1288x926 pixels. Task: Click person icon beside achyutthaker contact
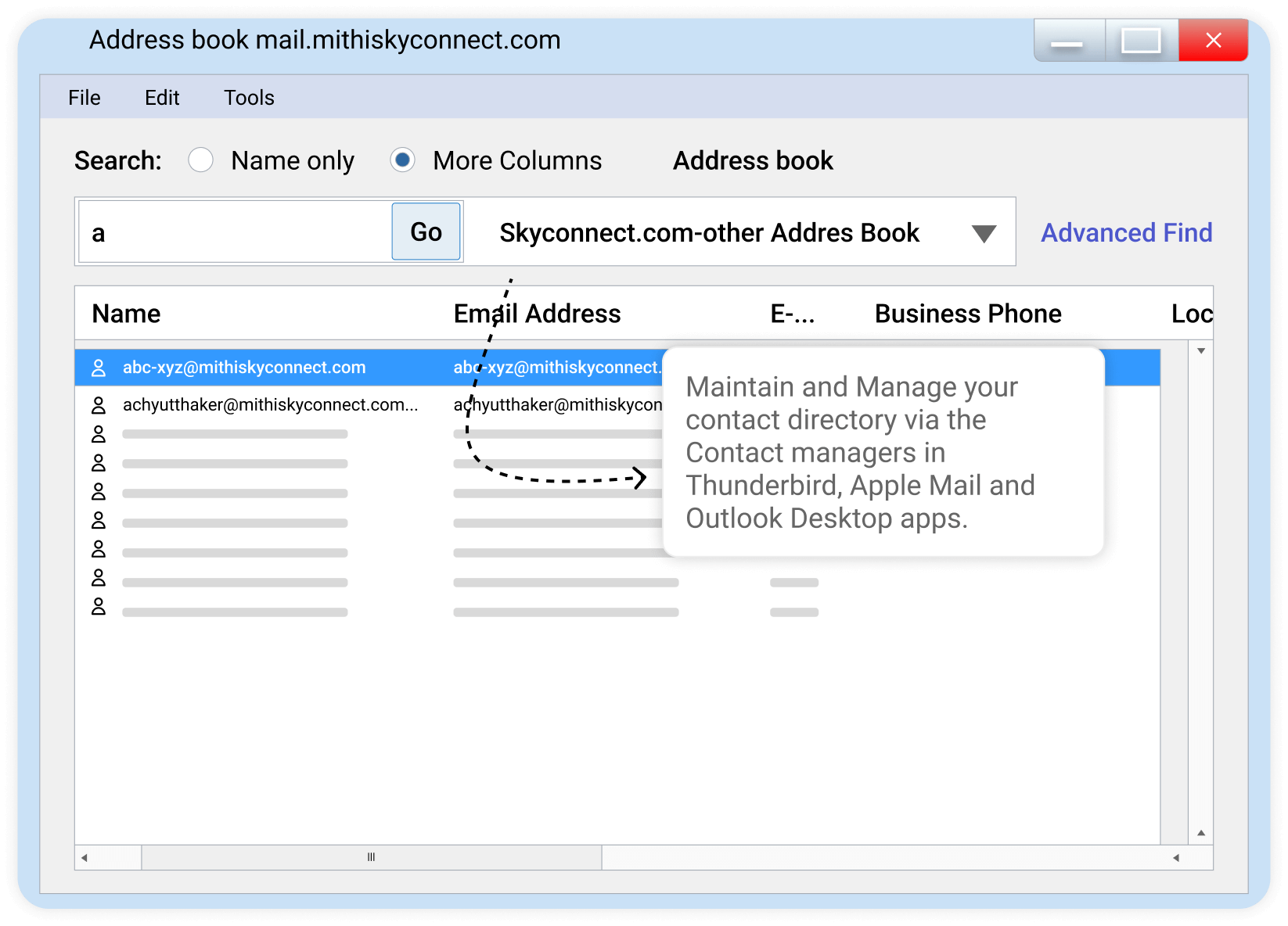pos(99,405)
